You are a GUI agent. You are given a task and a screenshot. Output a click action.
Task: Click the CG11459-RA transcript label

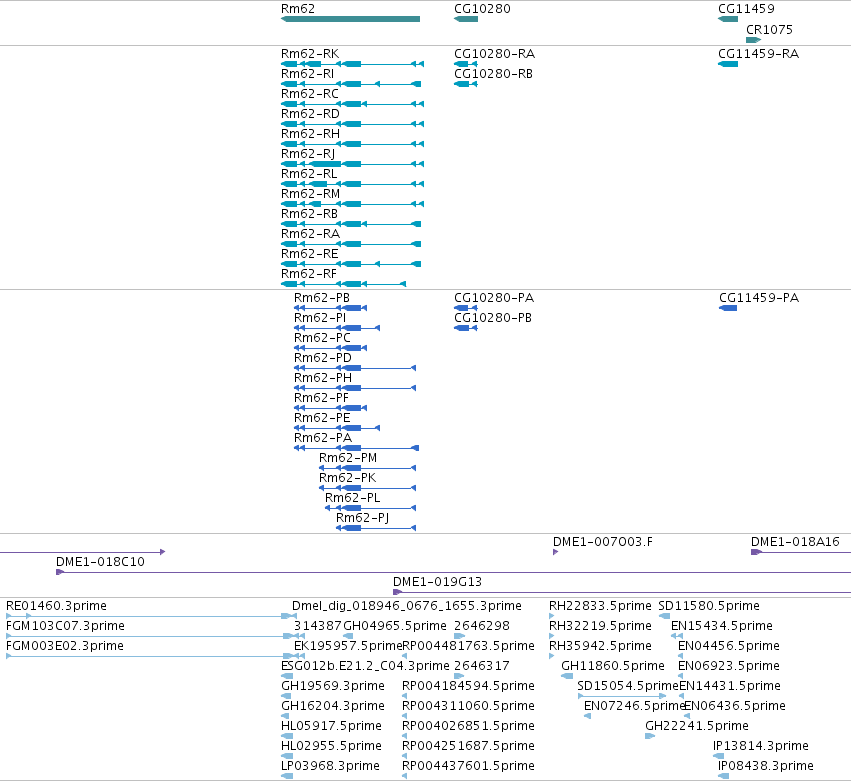click(758, 54)
